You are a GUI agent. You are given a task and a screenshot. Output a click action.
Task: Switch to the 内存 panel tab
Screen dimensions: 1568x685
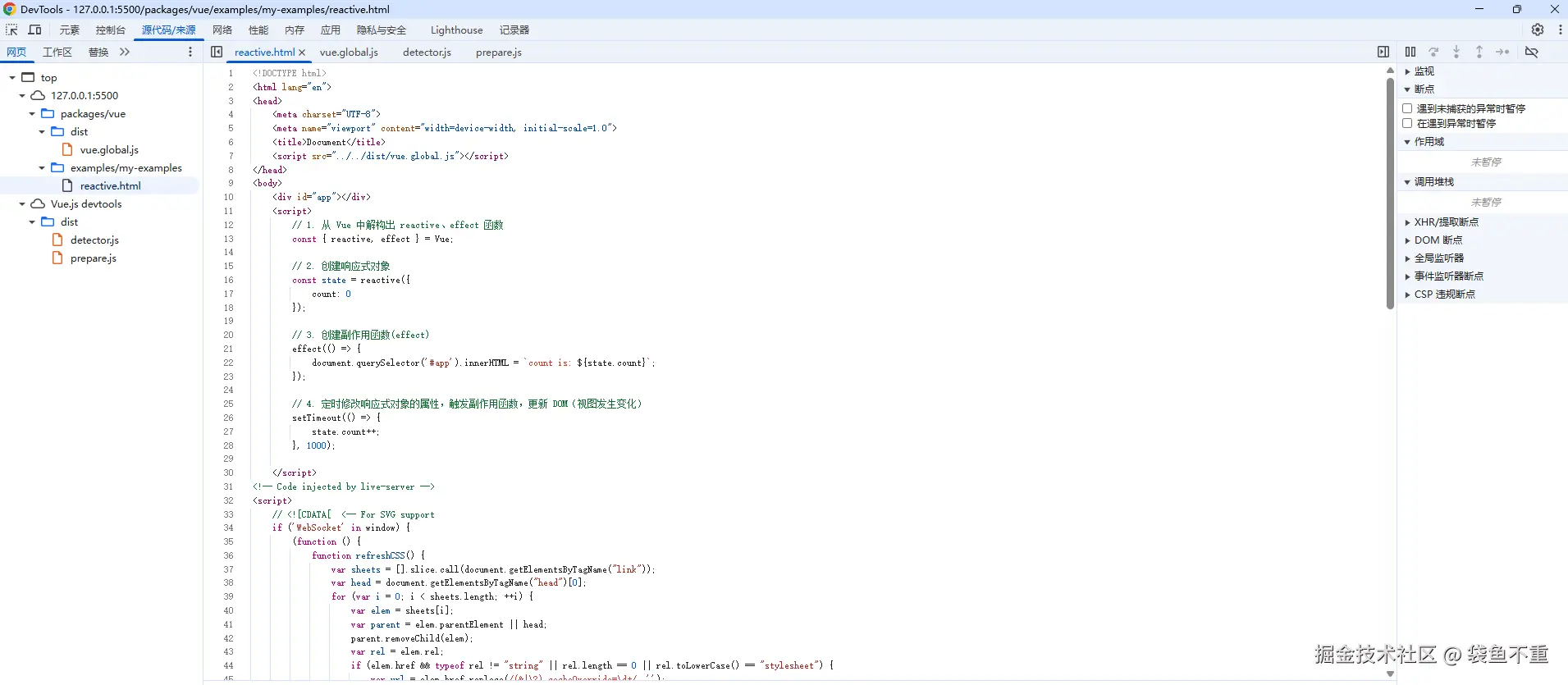pyautogui.click(x=295, y=30)
